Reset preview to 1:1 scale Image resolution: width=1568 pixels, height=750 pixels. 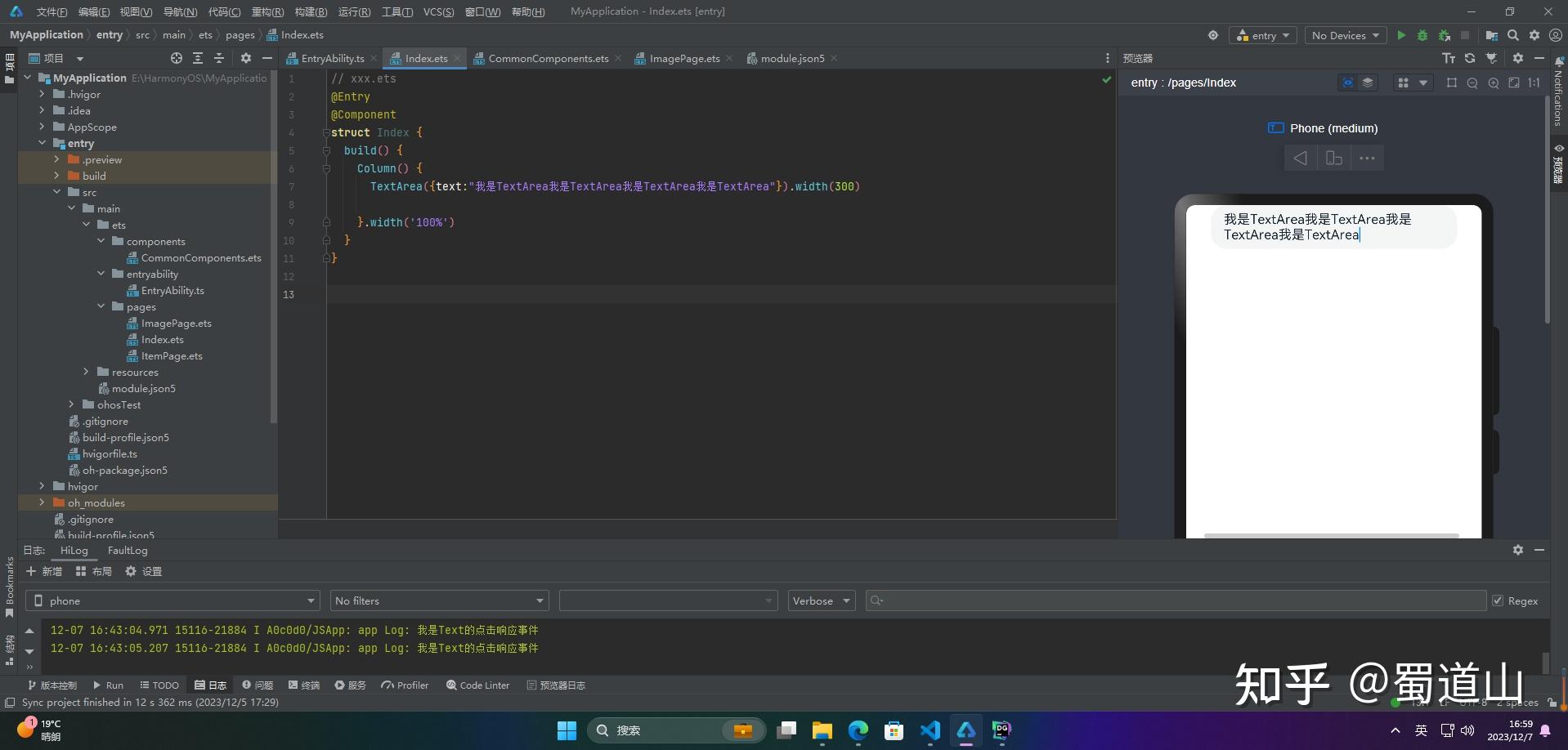tap(1534, 83)
